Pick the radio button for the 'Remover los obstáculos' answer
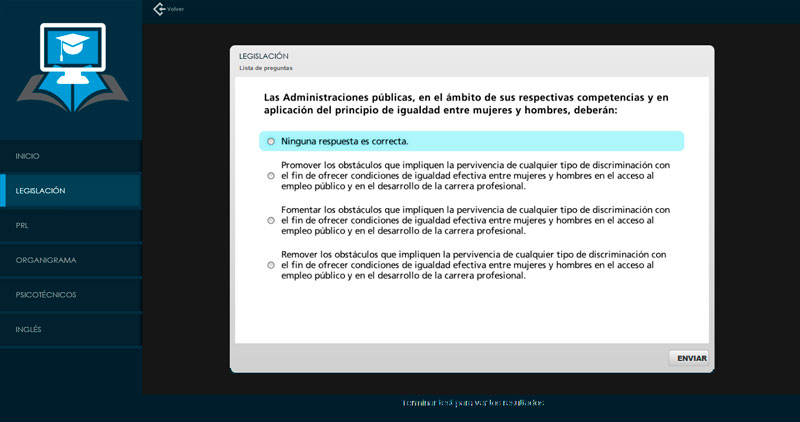This screenshot has height=422, width=800. click(271, 265)
